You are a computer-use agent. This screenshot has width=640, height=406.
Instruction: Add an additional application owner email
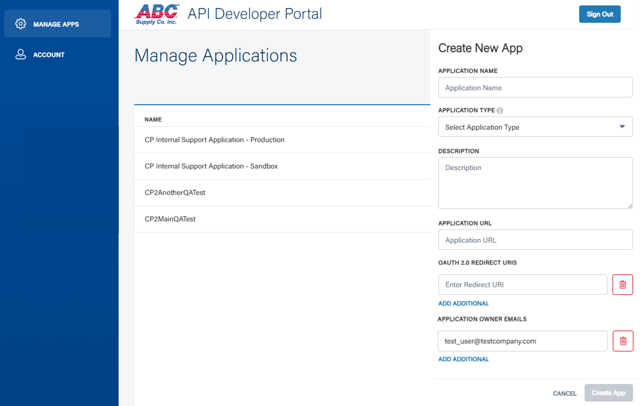pyautogui.click(x=463, y=359)
